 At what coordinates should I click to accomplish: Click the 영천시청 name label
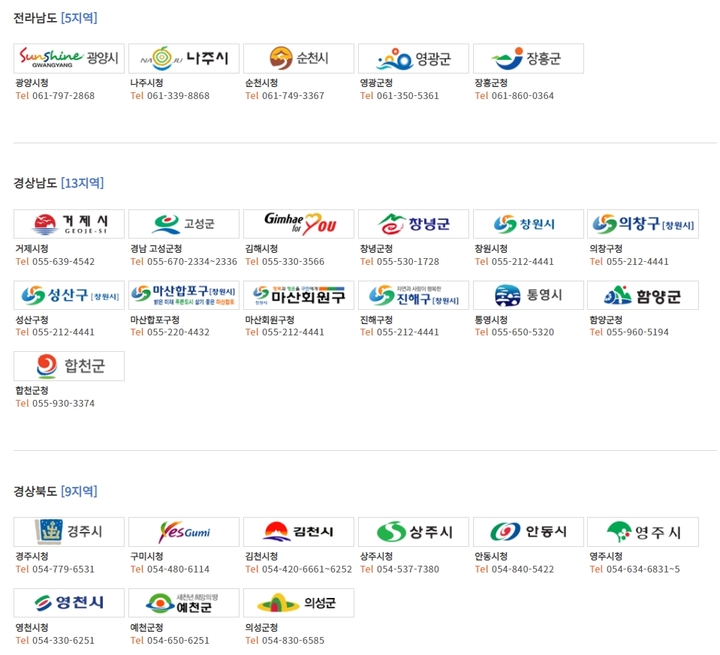pyautogui.click(x=32, y=627)
